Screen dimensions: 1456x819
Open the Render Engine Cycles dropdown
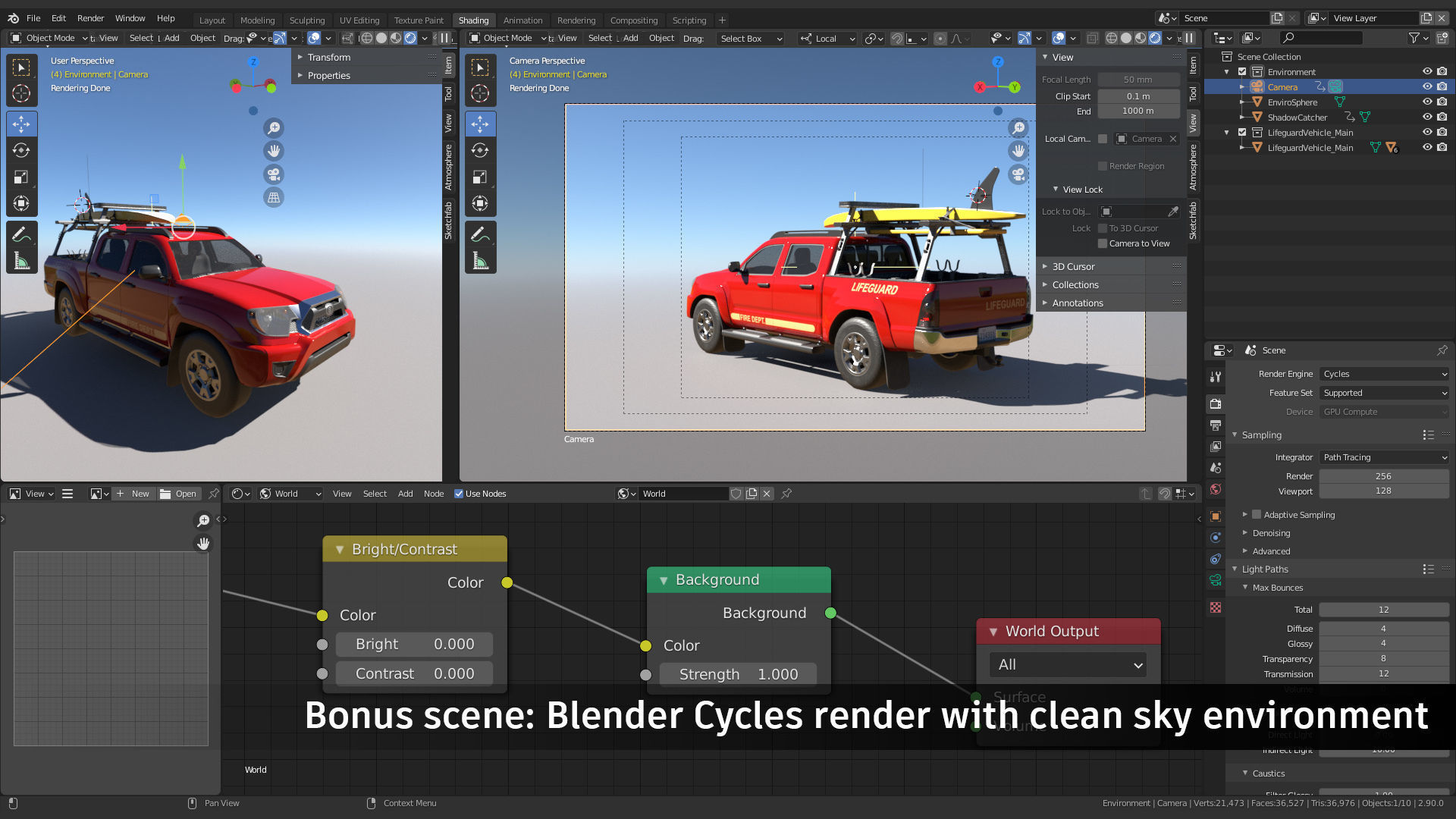(x=1384, y=374)
